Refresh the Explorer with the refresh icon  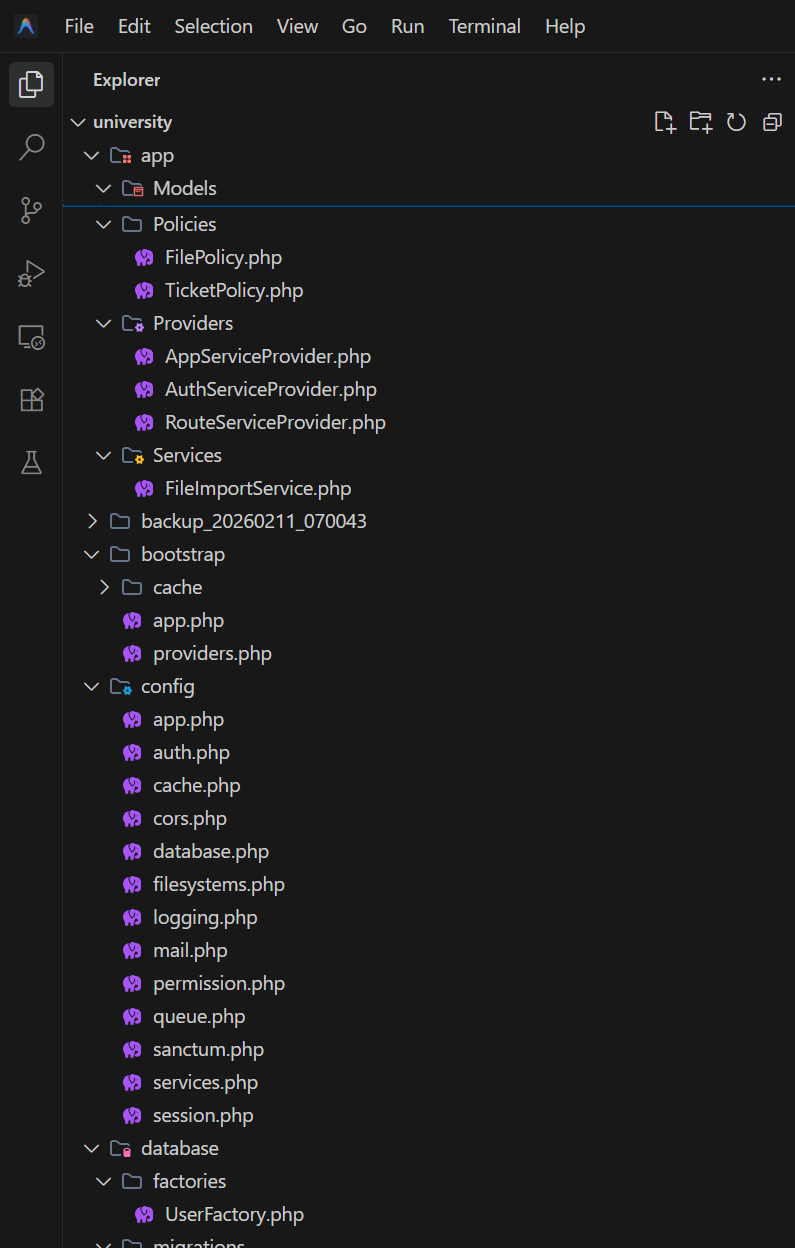click(x=736, y=121)
